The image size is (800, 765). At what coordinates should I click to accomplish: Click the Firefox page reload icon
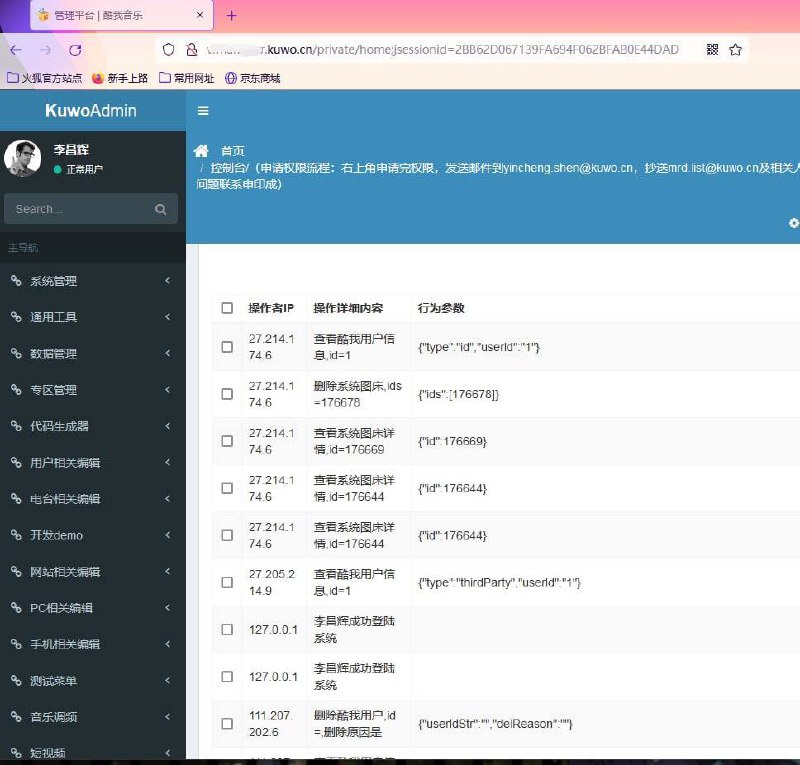75,48
